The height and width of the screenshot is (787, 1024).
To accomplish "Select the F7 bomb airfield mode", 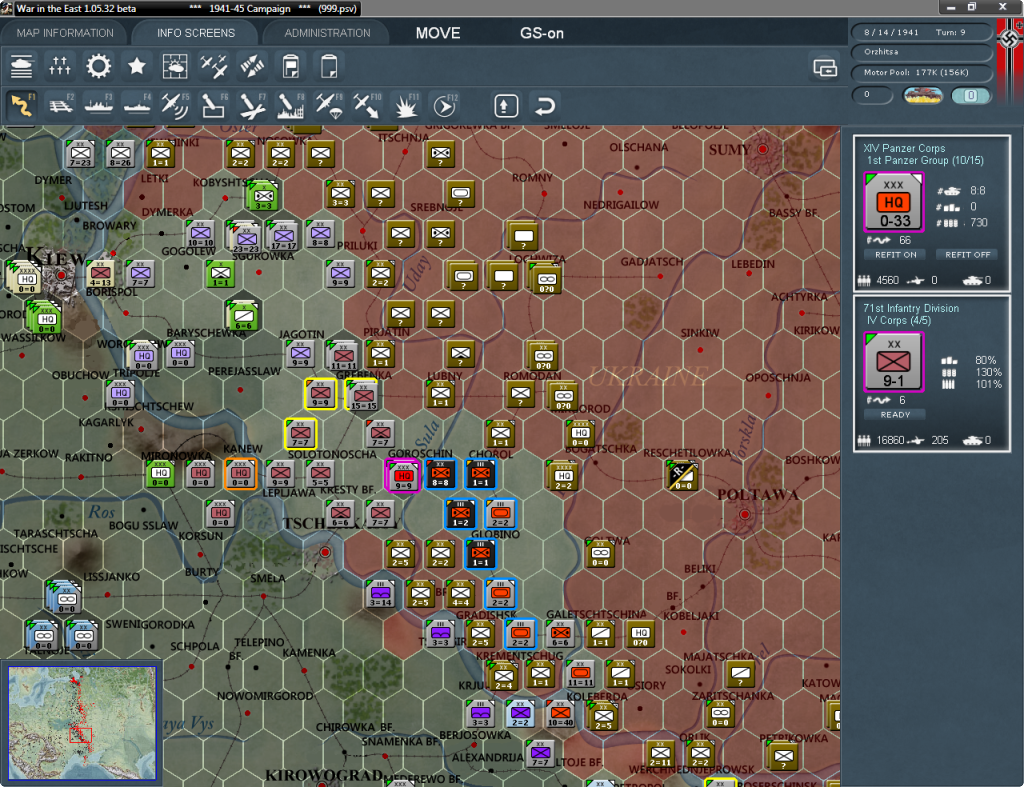I will tap(252, 105).
